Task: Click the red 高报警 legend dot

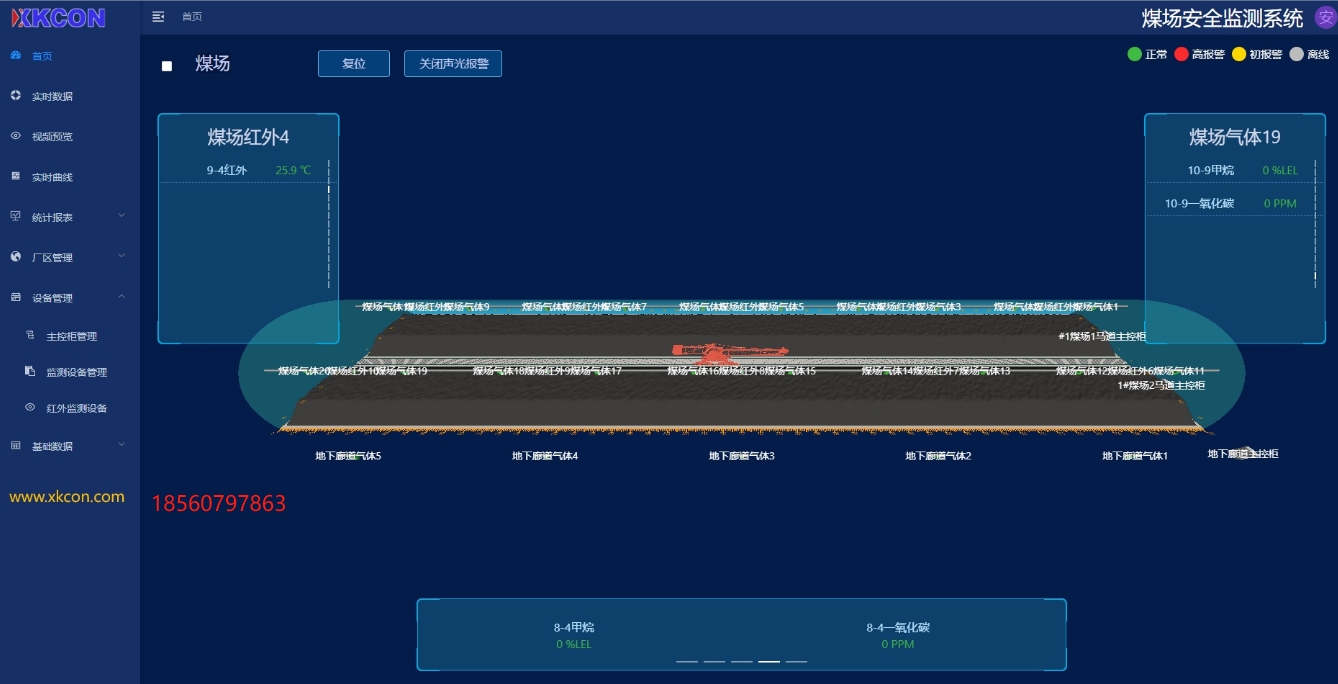Action: click(x=1181, y=54)
